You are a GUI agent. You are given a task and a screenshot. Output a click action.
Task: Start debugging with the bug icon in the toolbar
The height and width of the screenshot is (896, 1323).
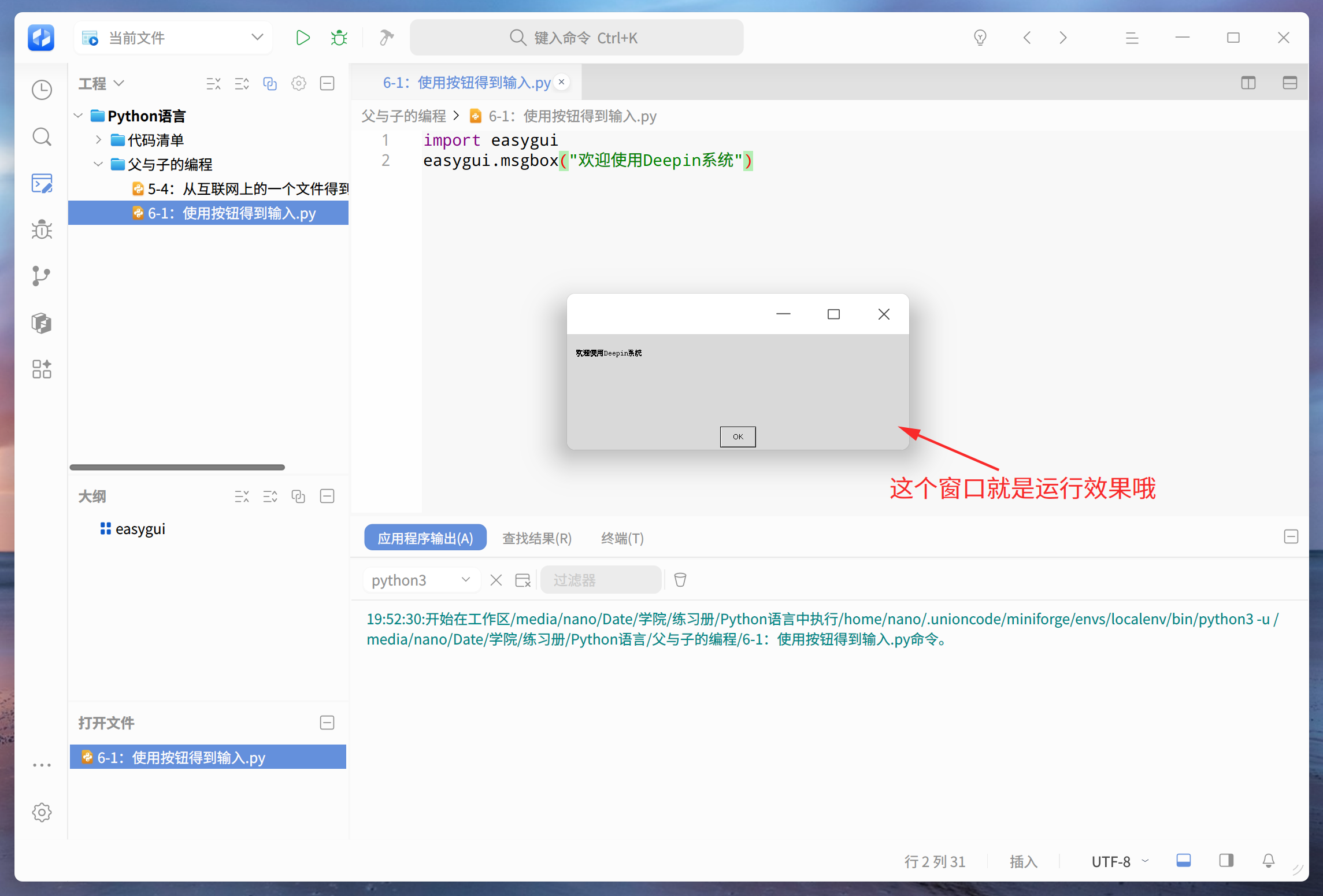(339, 38)
